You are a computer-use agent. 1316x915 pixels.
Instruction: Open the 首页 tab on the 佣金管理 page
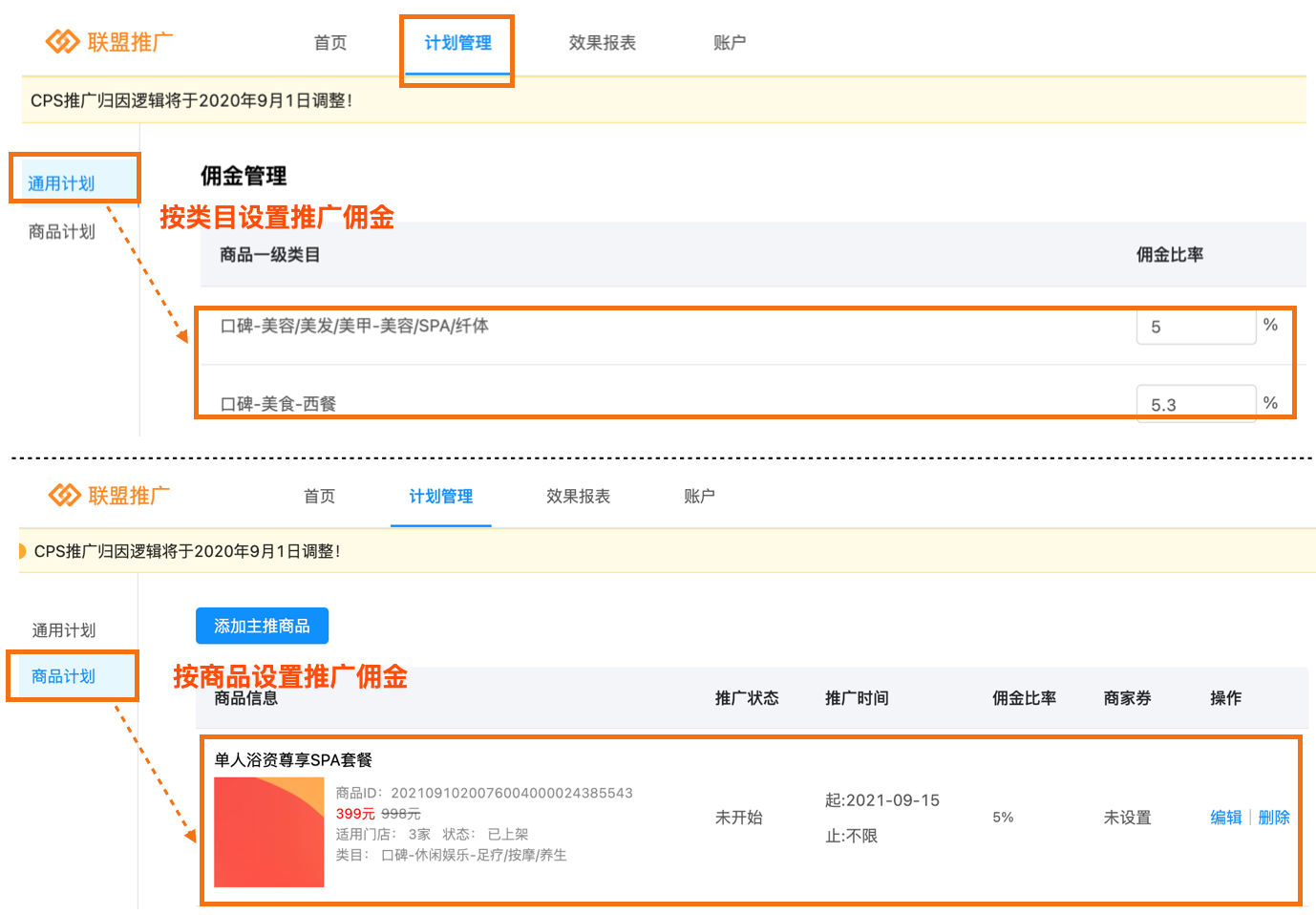pyautogui.click(x=330, y=43)
